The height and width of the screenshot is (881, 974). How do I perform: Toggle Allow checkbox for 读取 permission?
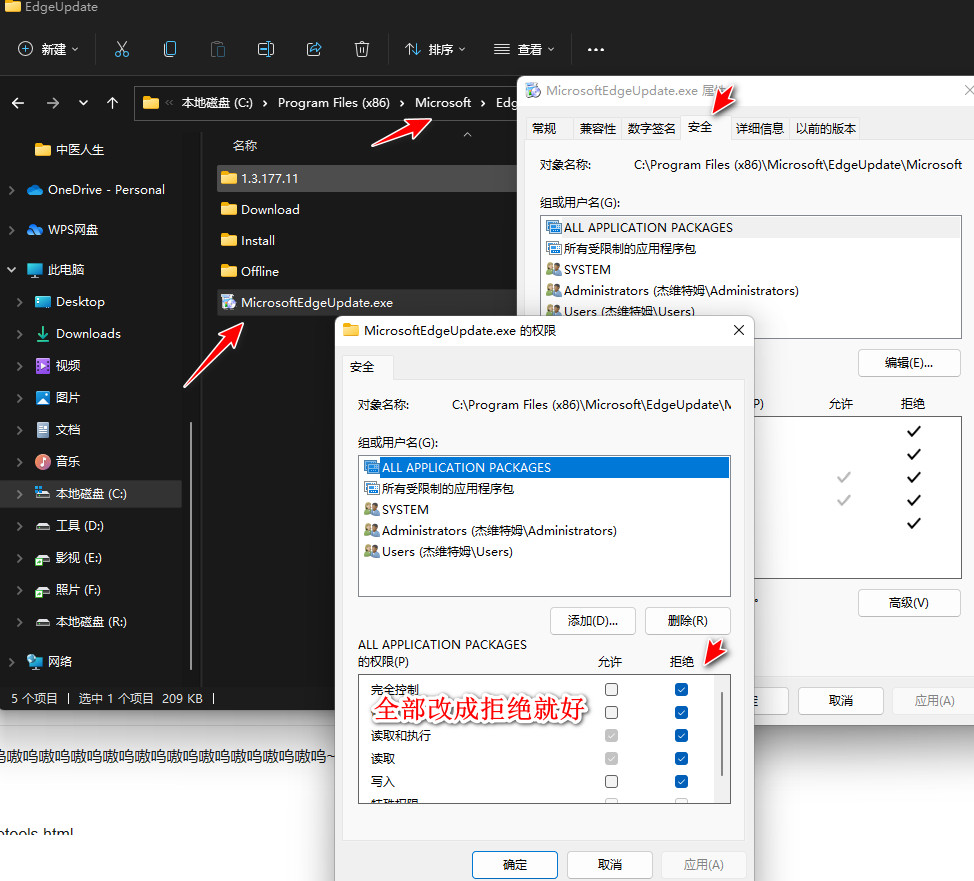point(611,759)
